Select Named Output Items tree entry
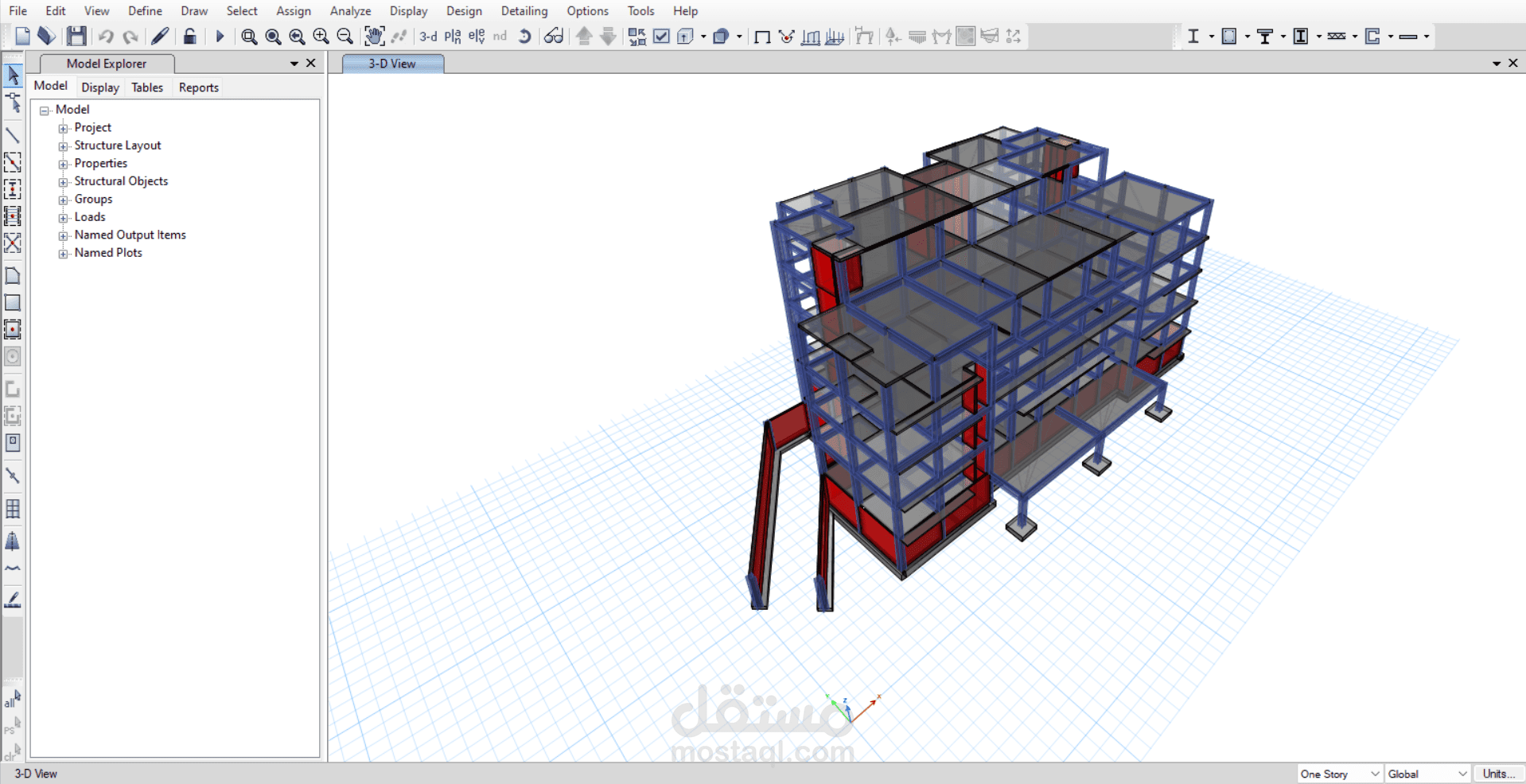 [x=130, y=235]
